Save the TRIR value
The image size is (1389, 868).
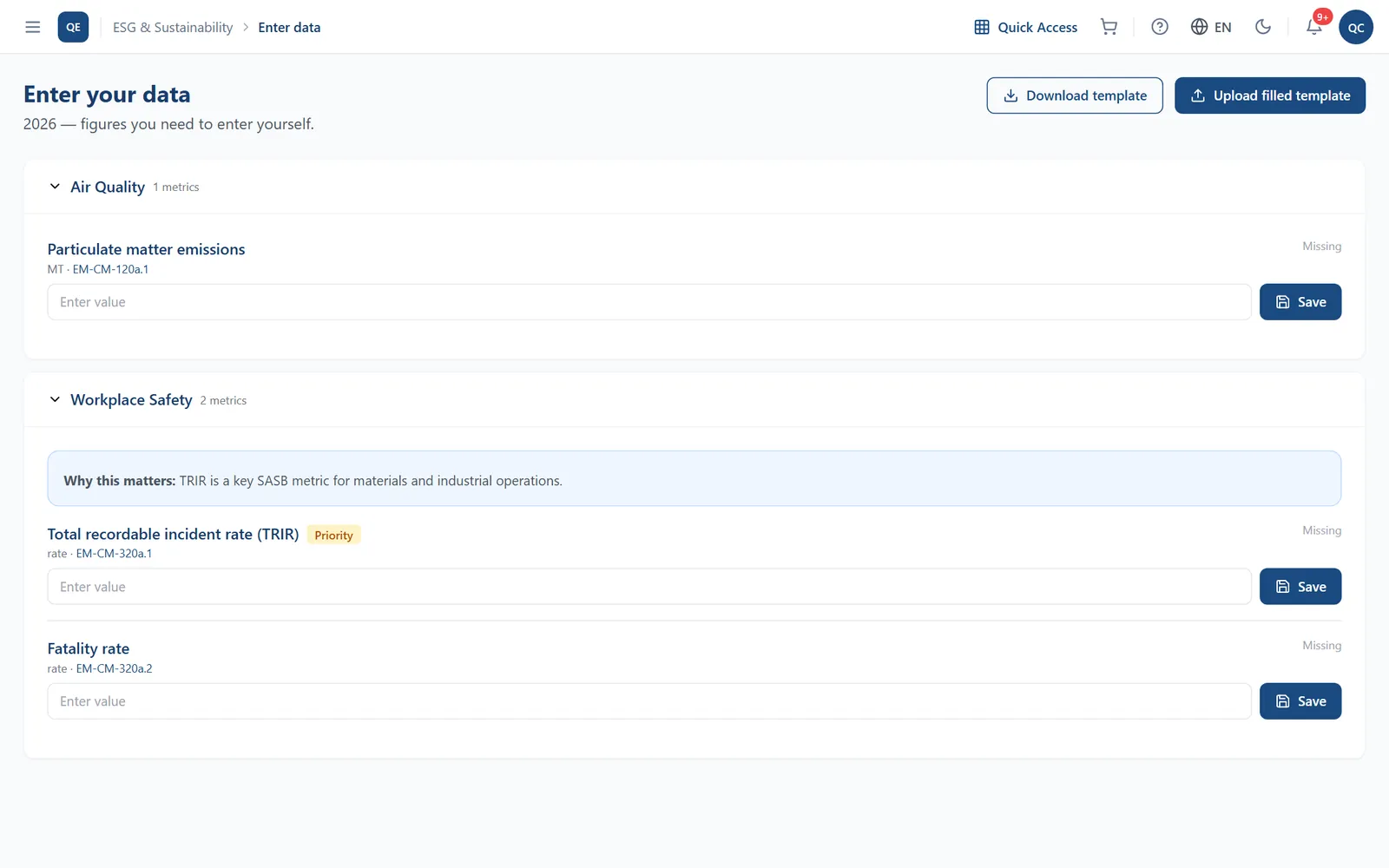pyautogui.click(x=1300, y=587)
